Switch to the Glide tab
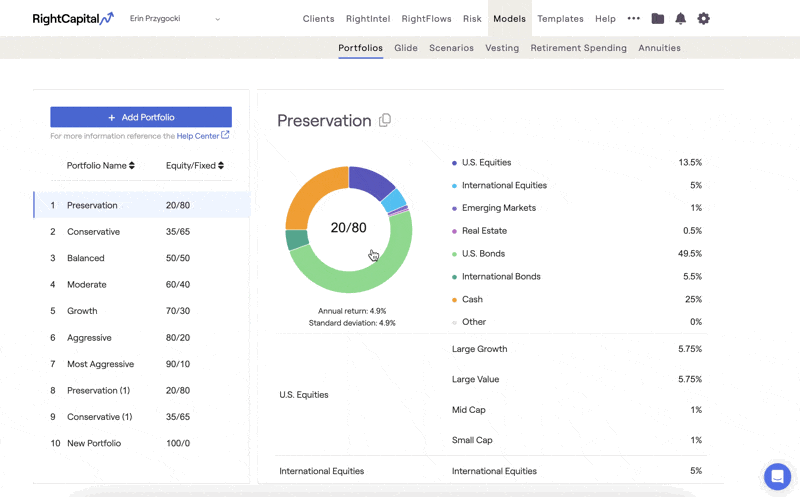 (406, 48)
